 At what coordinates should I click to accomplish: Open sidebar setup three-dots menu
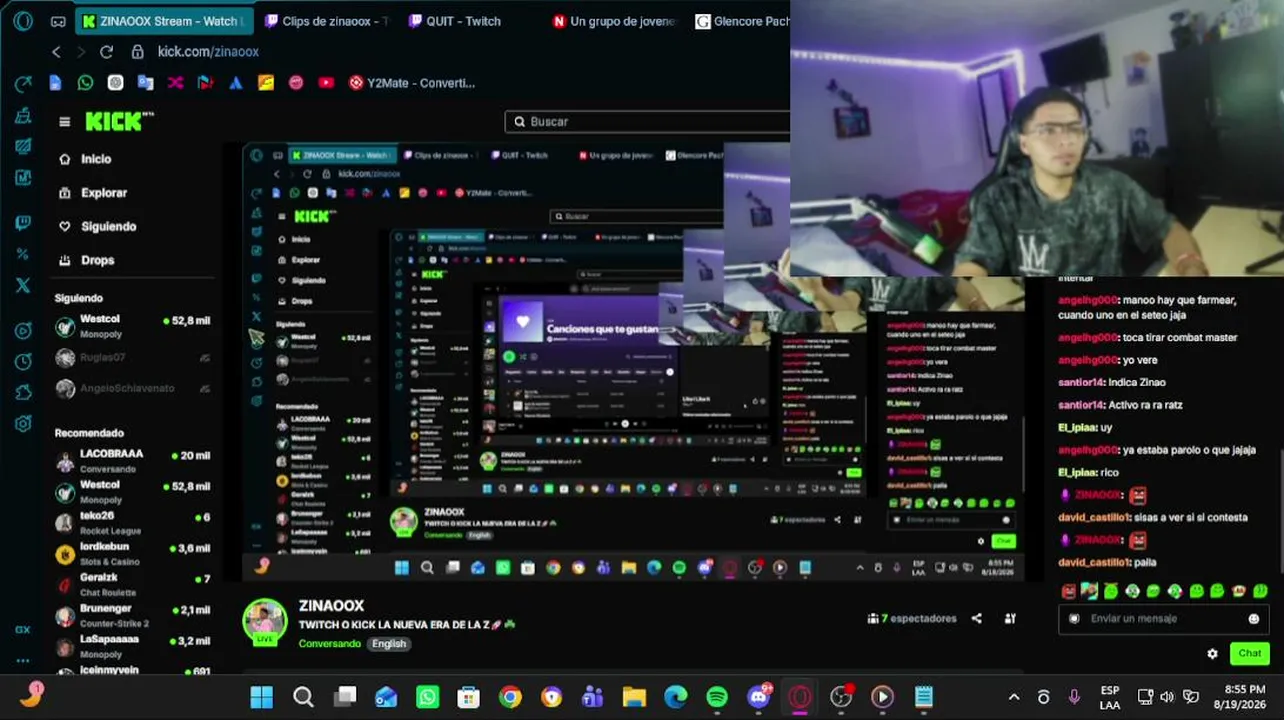pos(23,660)
